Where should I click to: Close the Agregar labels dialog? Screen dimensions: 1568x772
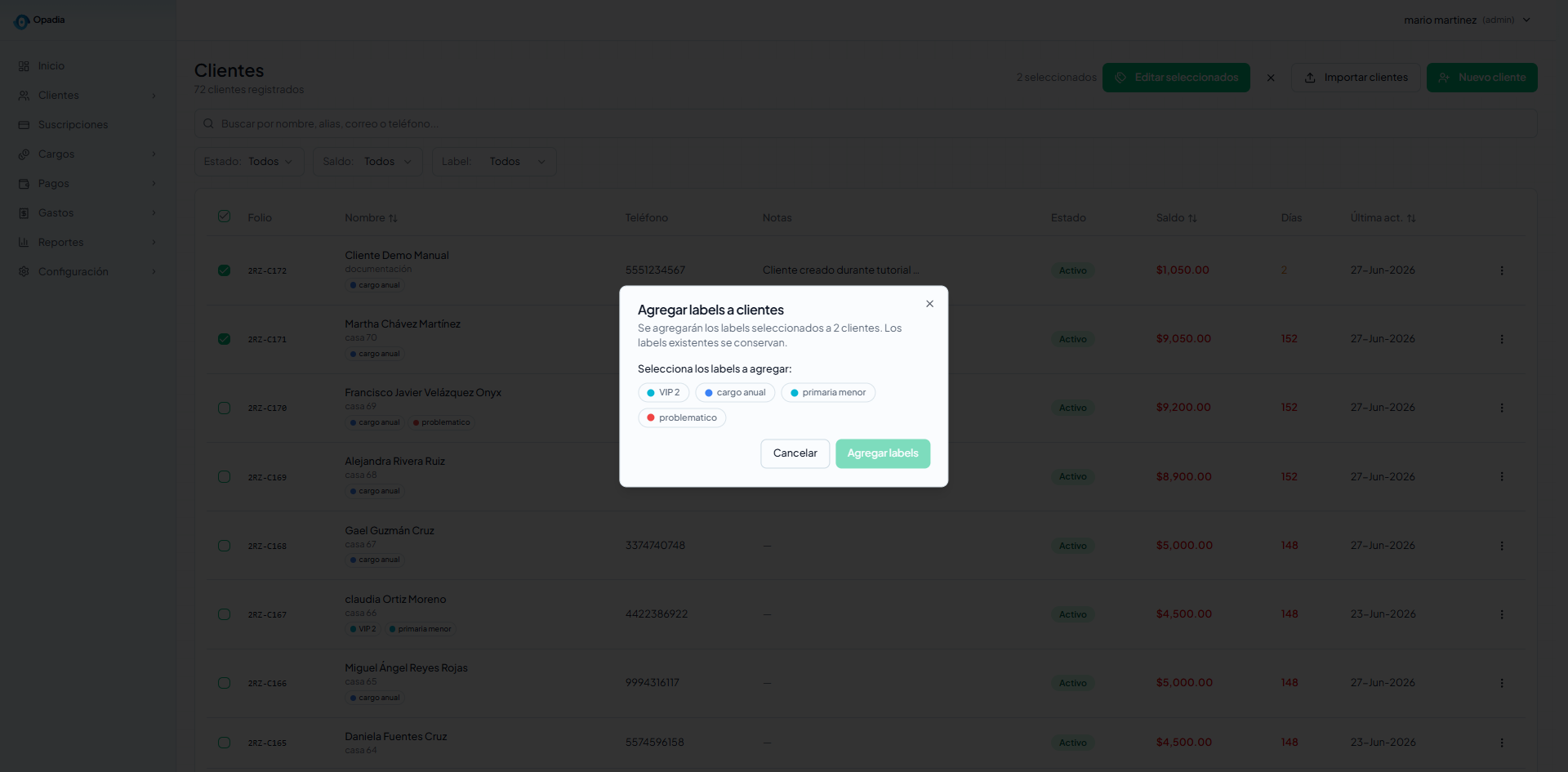point(929,304)
